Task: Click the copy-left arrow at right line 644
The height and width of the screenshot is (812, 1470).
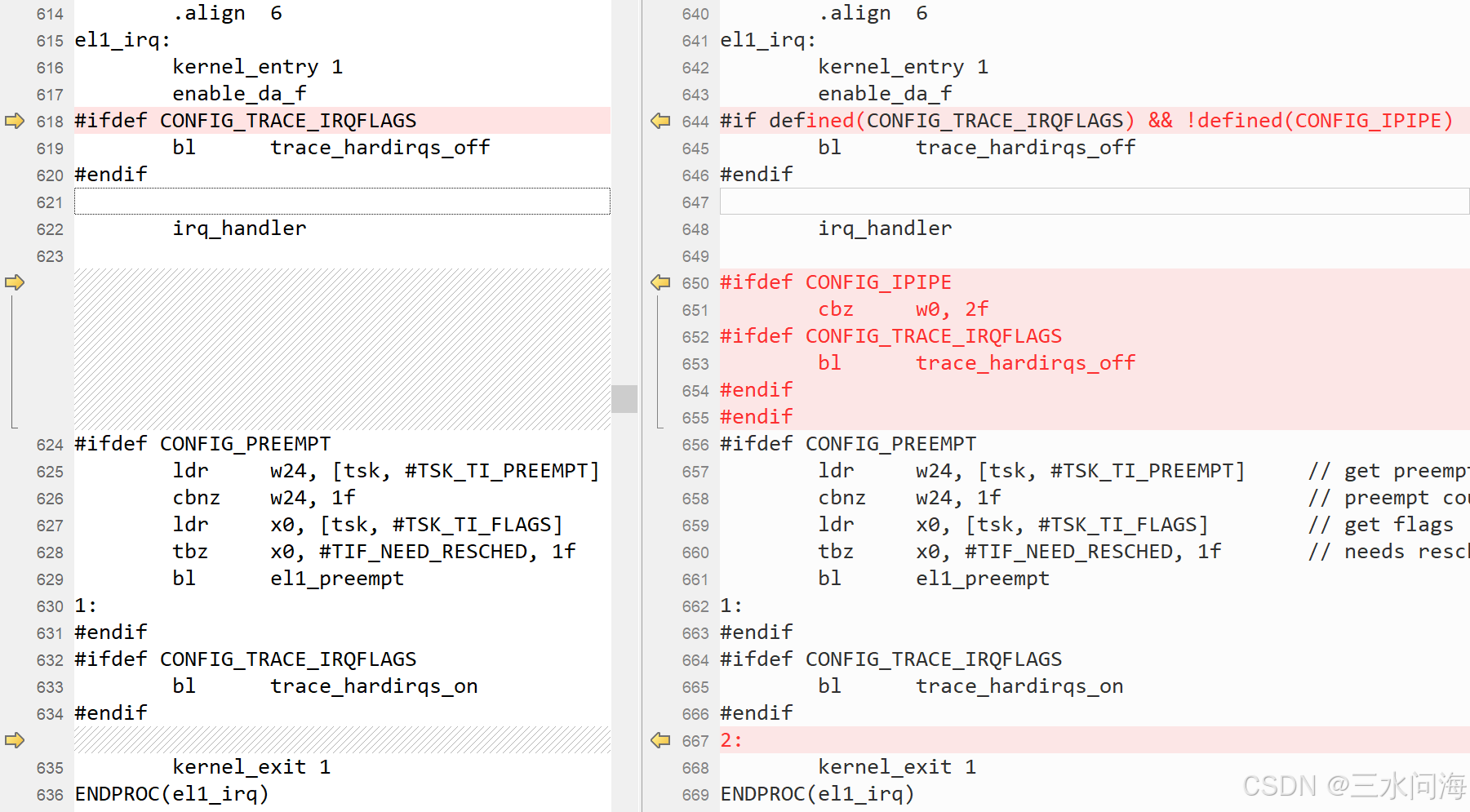Action: 660,121
